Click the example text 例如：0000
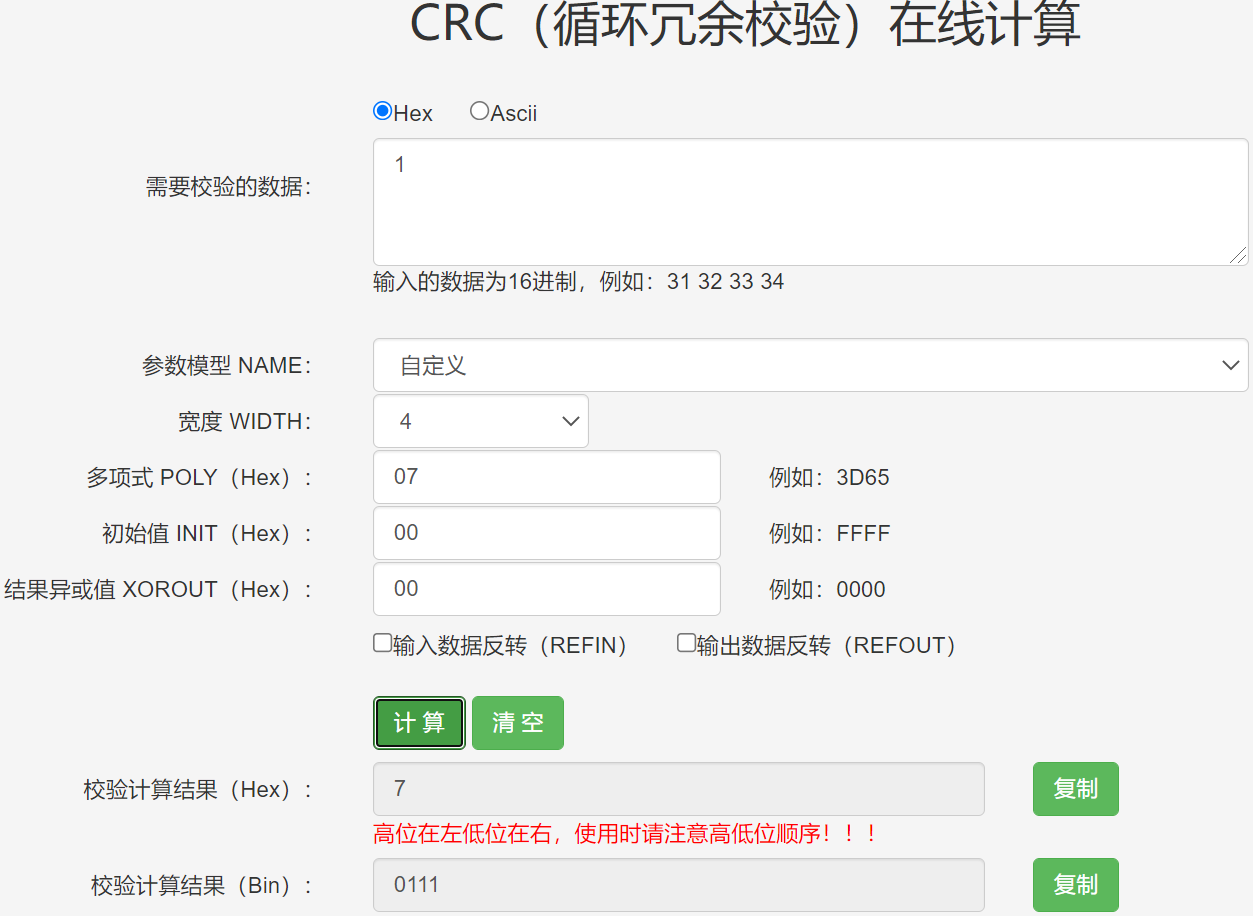Image resolution: width=1253 pixels, height=916 pixels. click(x=827, y=589)
